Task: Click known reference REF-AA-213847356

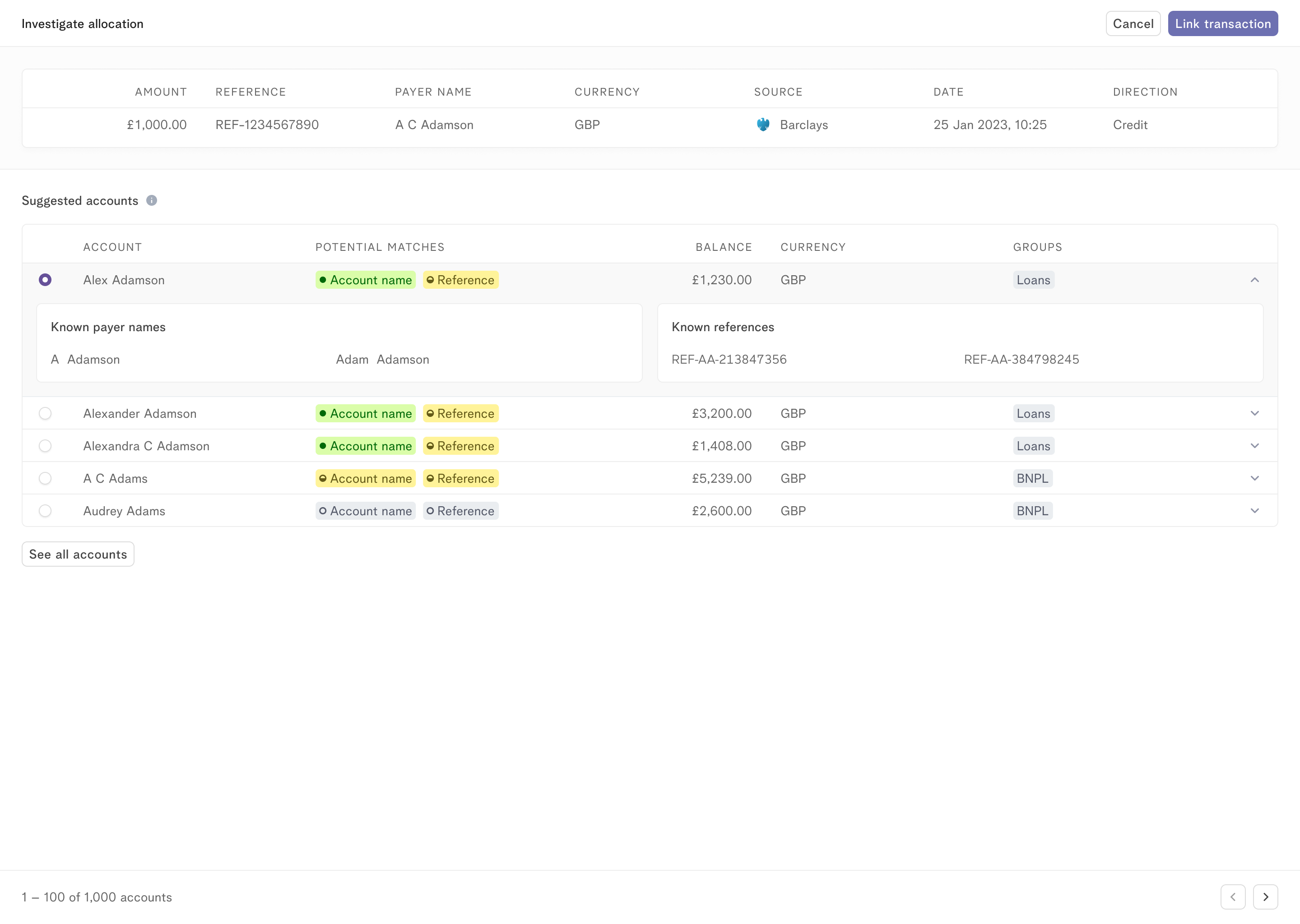Action: pos(729,360)
